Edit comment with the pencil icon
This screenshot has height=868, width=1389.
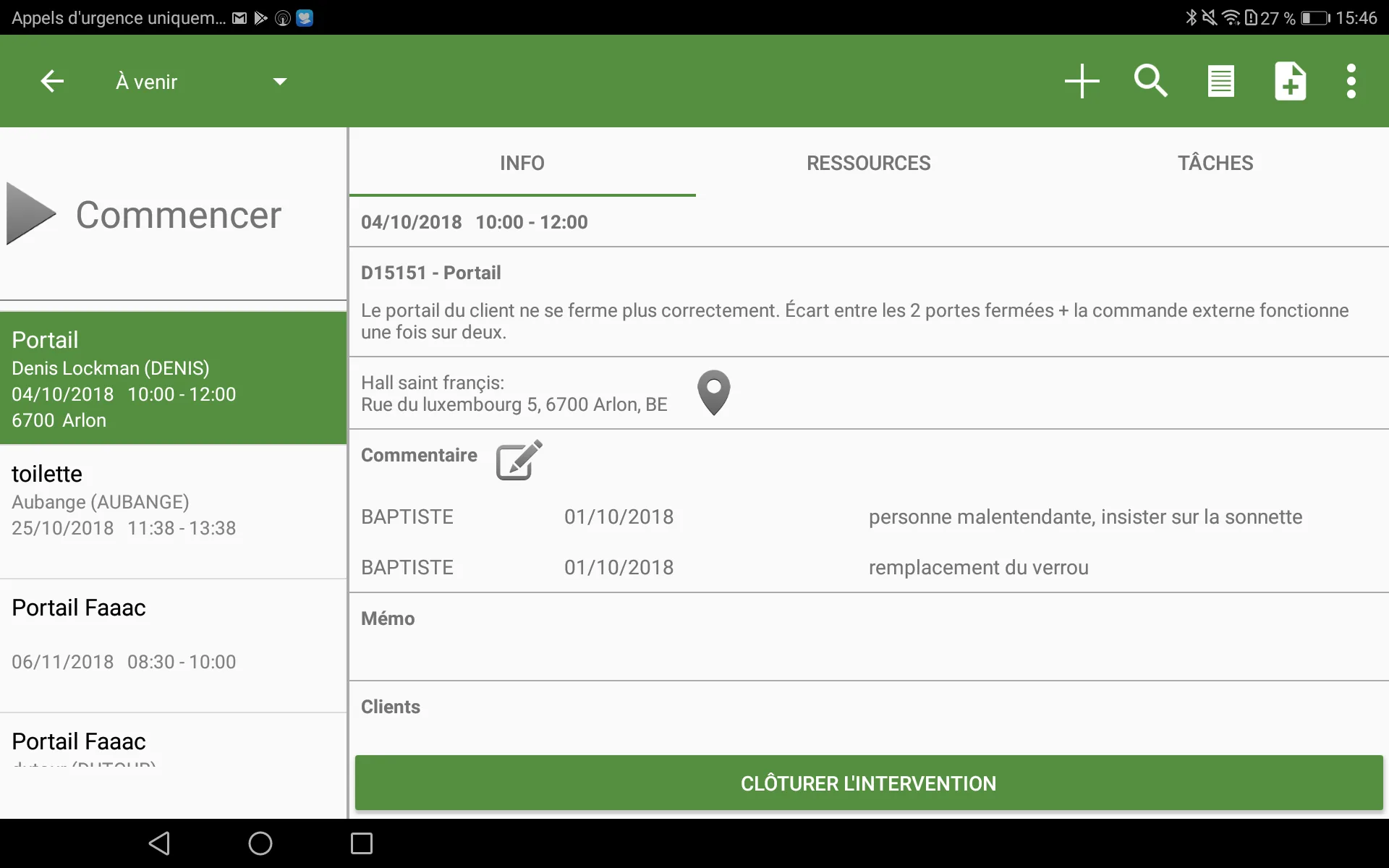tap(519, 459)
